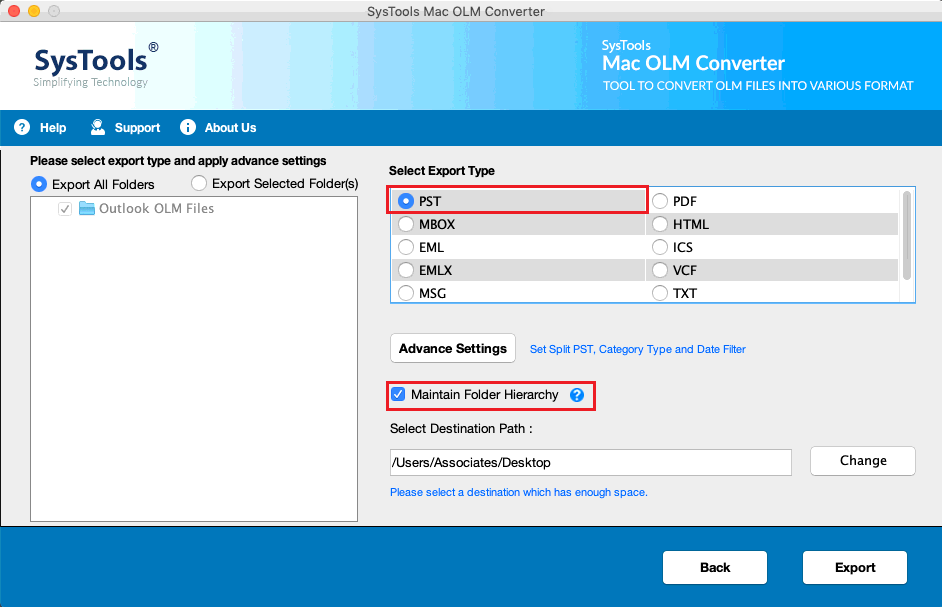Screen dimensions: 942x607
Task: Open the Support menu item
Action: click(x=125, y=127)
